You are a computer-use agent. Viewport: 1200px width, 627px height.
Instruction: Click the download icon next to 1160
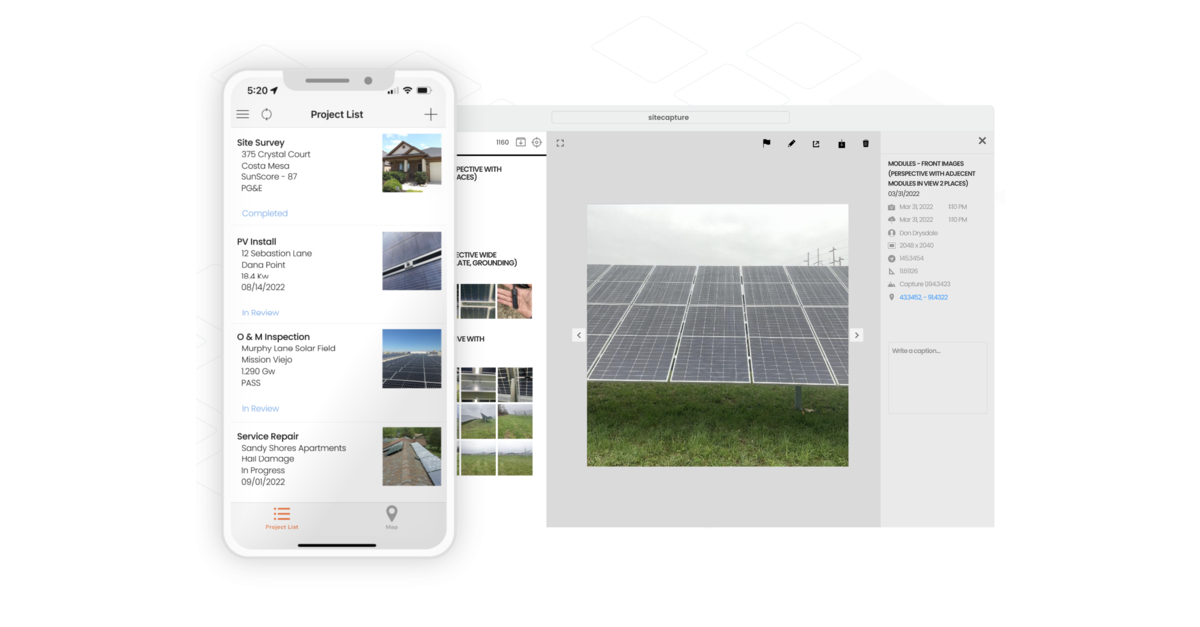point(521,142)
